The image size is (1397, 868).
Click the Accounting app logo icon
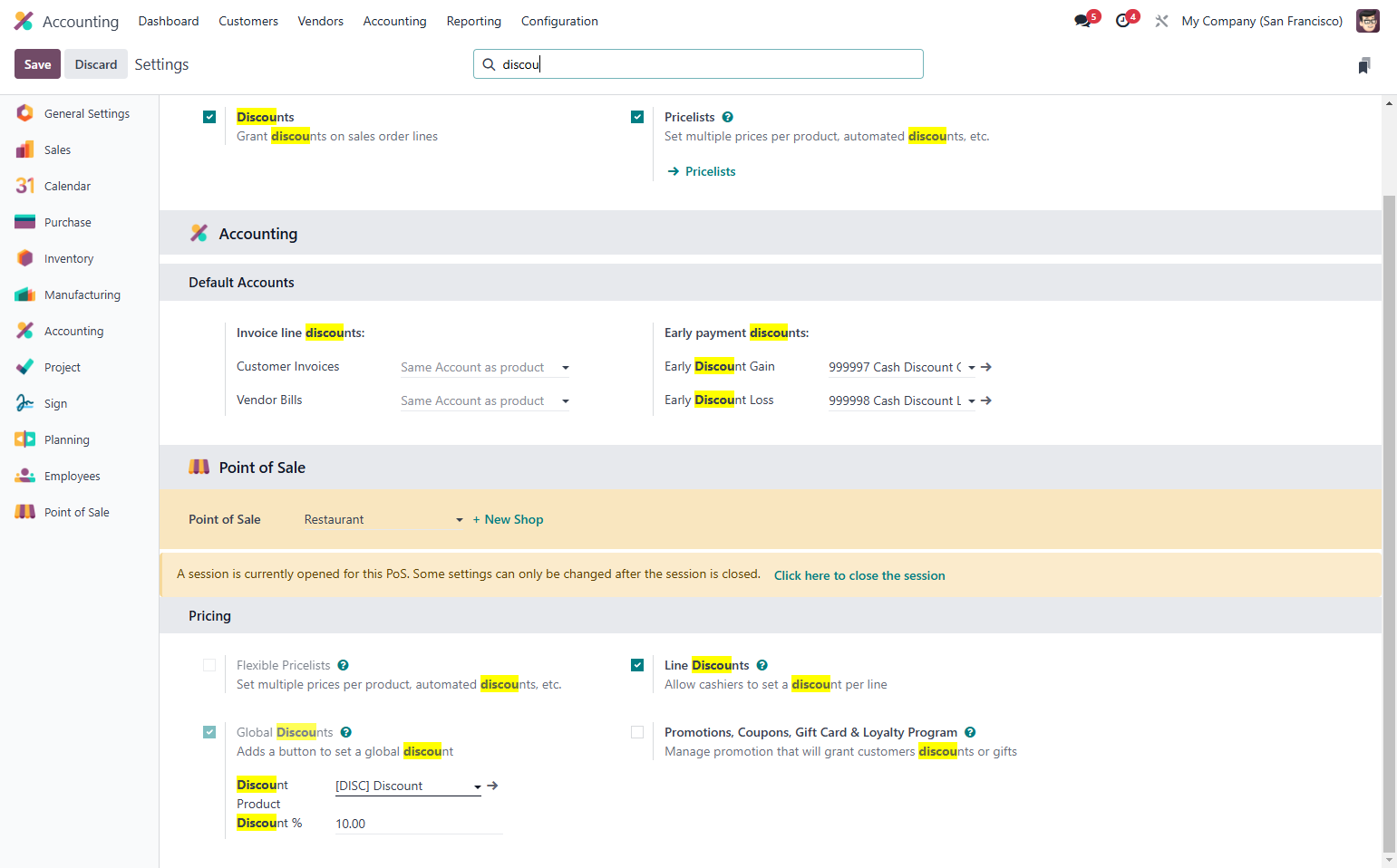[24, 21]
